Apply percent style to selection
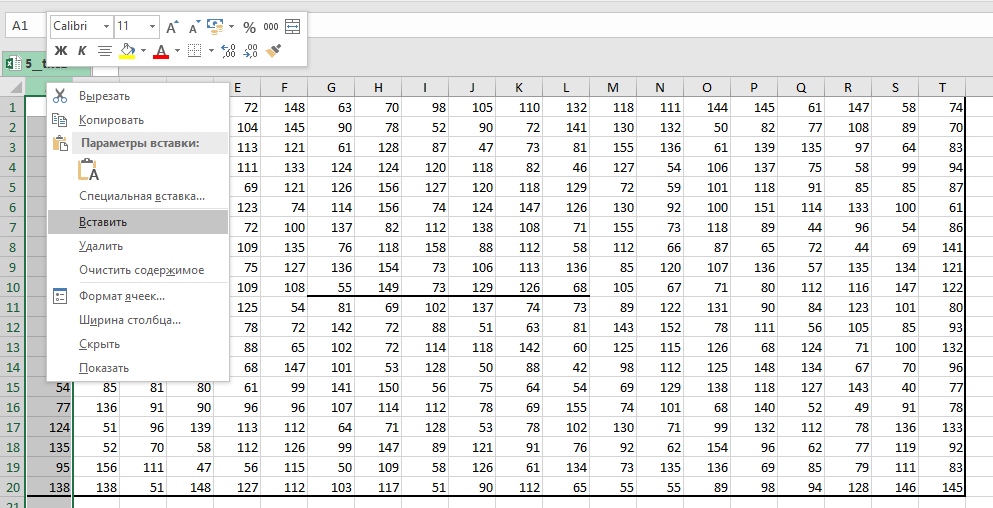Image resolution: width=993 pixels, height=508 pixels. 249,27
